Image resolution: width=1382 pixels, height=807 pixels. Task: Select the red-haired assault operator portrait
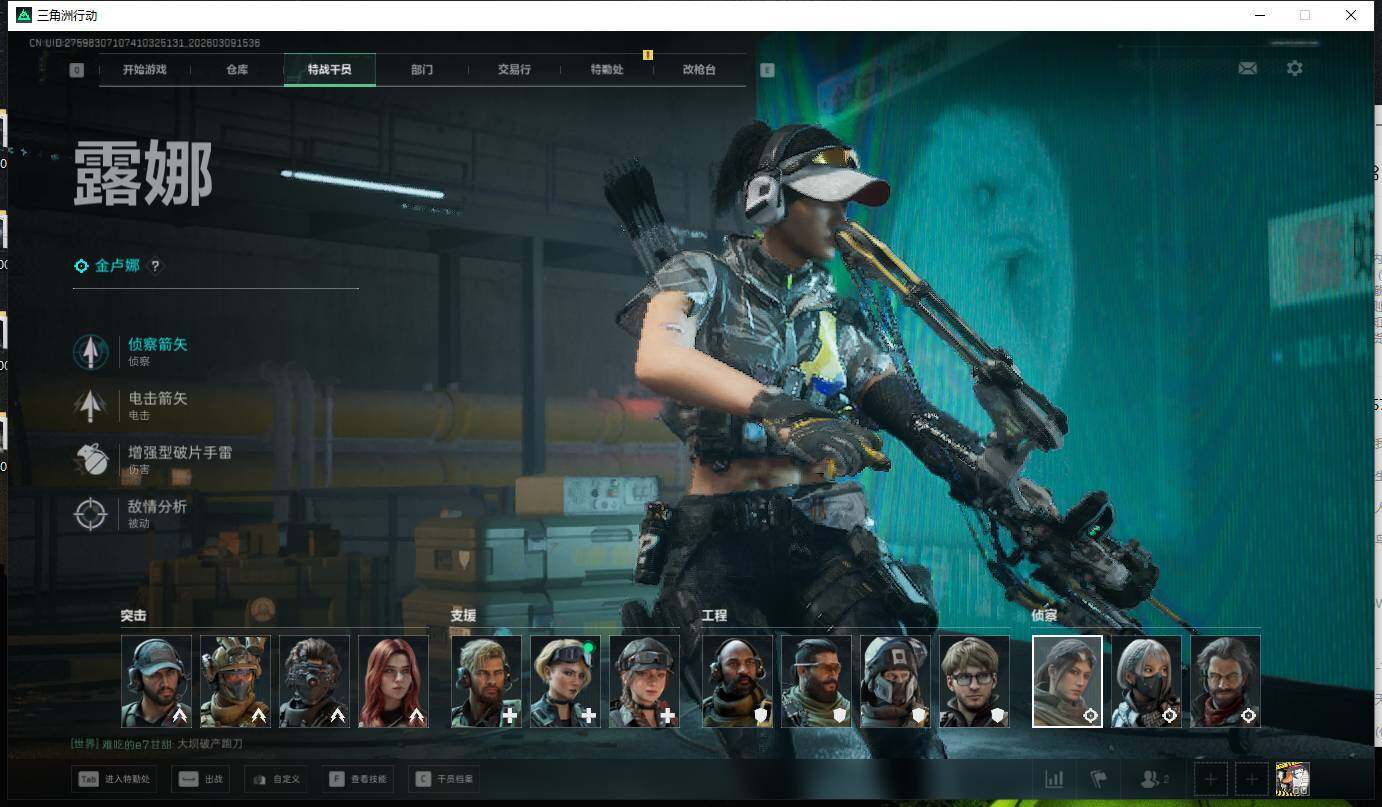point(393,681)
